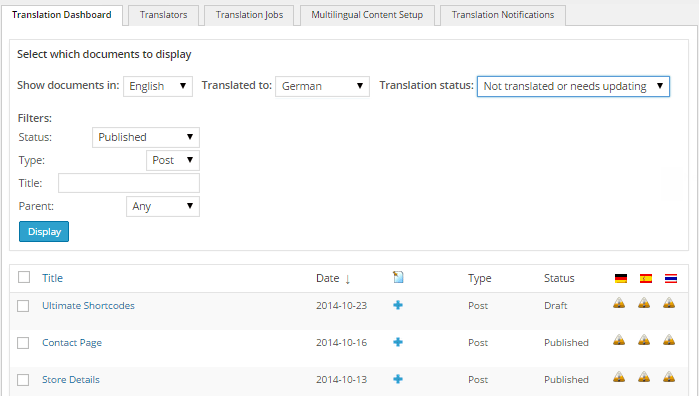Image resolution: width=699 pixels, height=396 pixels.
Task: Click the Date sort arrow icon
Action: [348, 279]
